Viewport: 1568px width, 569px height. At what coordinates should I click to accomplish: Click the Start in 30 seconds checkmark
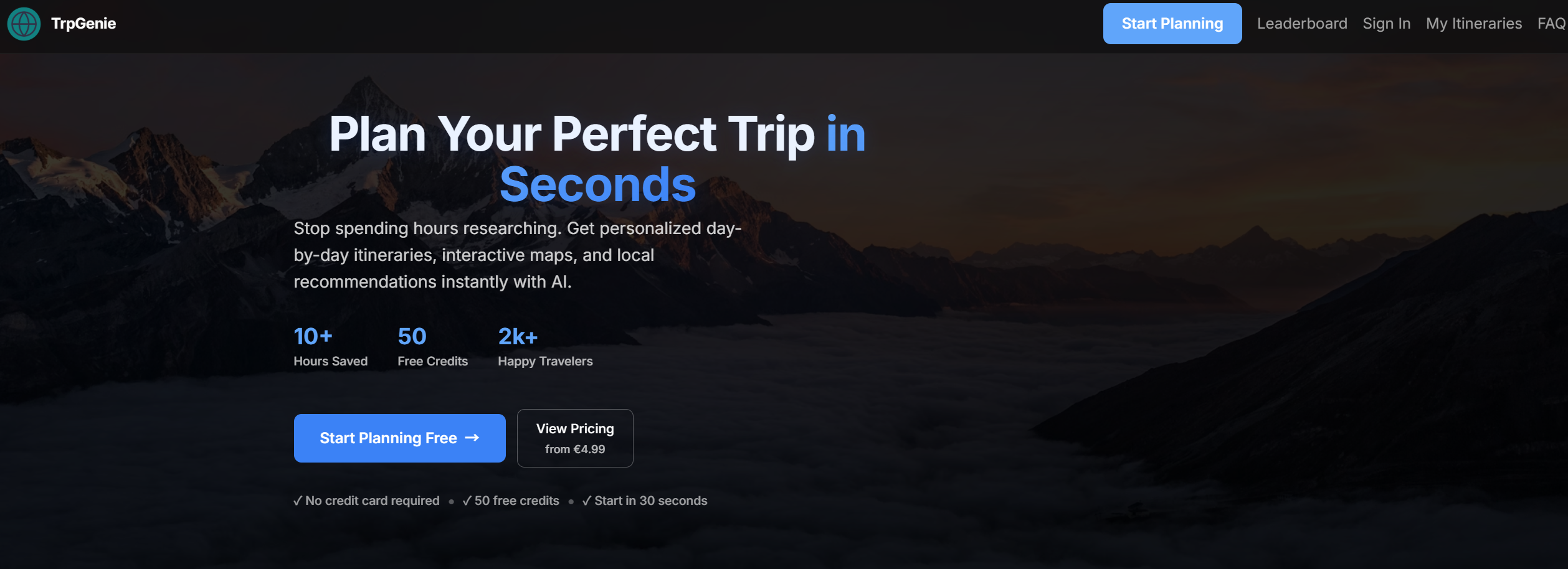645,501
